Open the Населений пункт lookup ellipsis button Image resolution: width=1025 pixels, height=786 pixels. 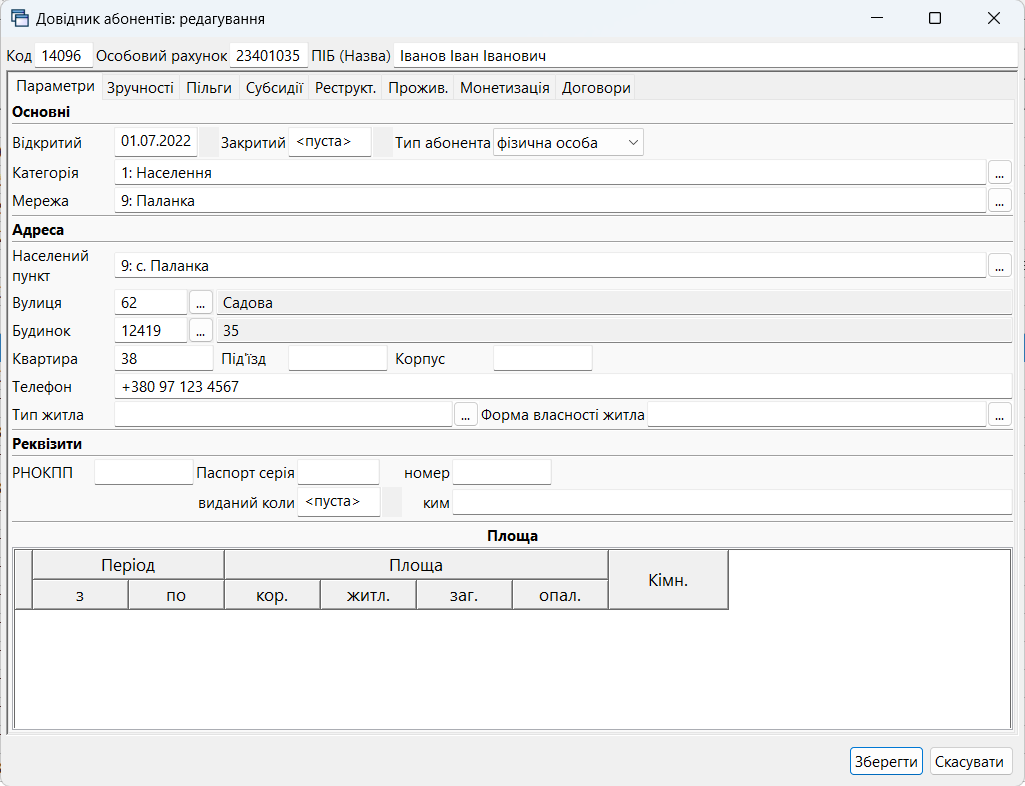click(1000, 265)
